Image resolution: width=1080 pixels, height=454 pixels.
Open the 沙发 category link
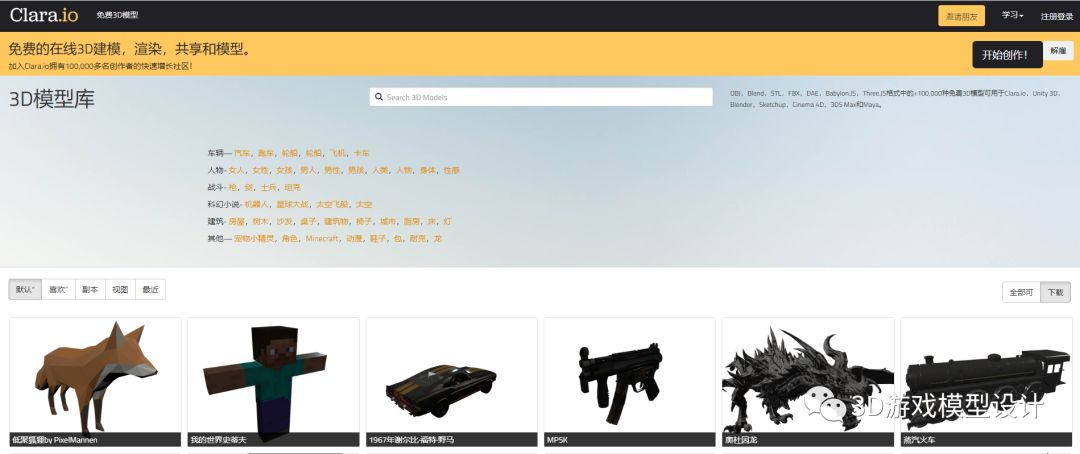[284, 222]
